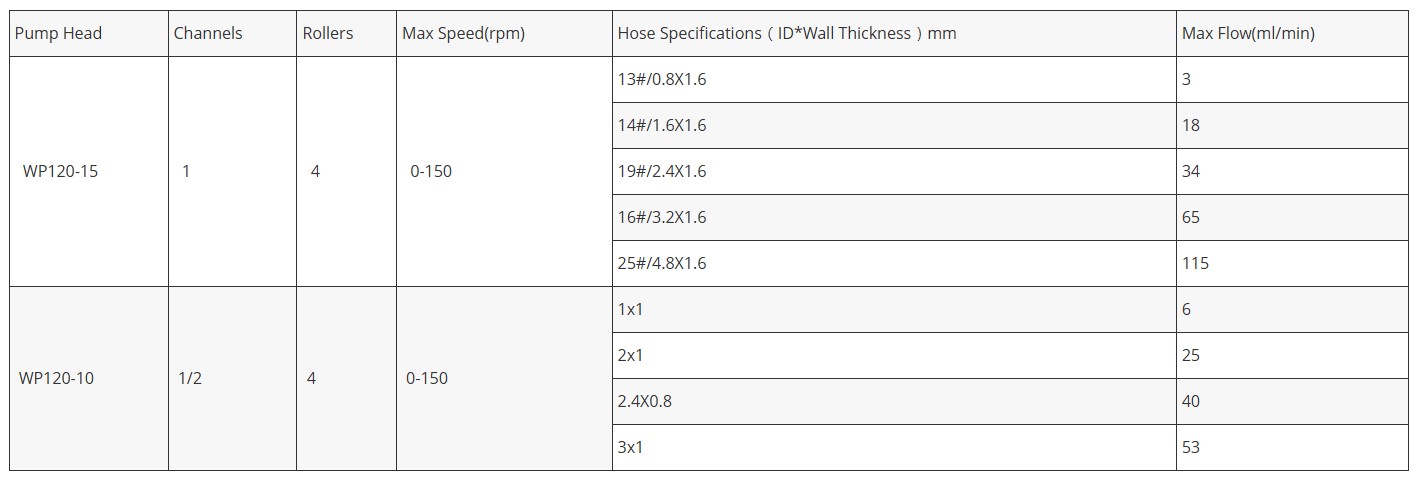The height and width of the screenshot is (477, 1415).
Task: Select the Max Flow(ml/min) column header
Action: [x=1248, y=34]
